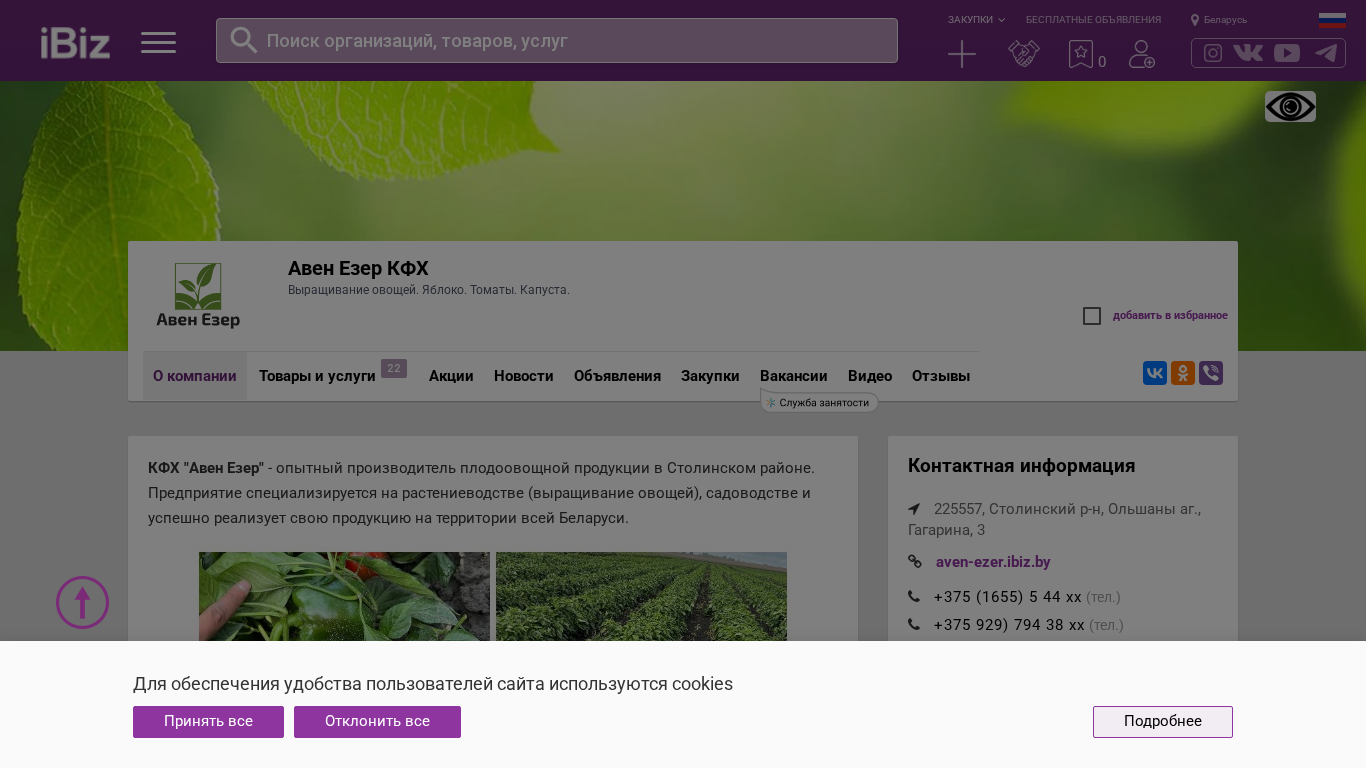Screen dimensions: 1366x768
Task: Click the scroll-to-top arrow button
Action: point(82,602)
